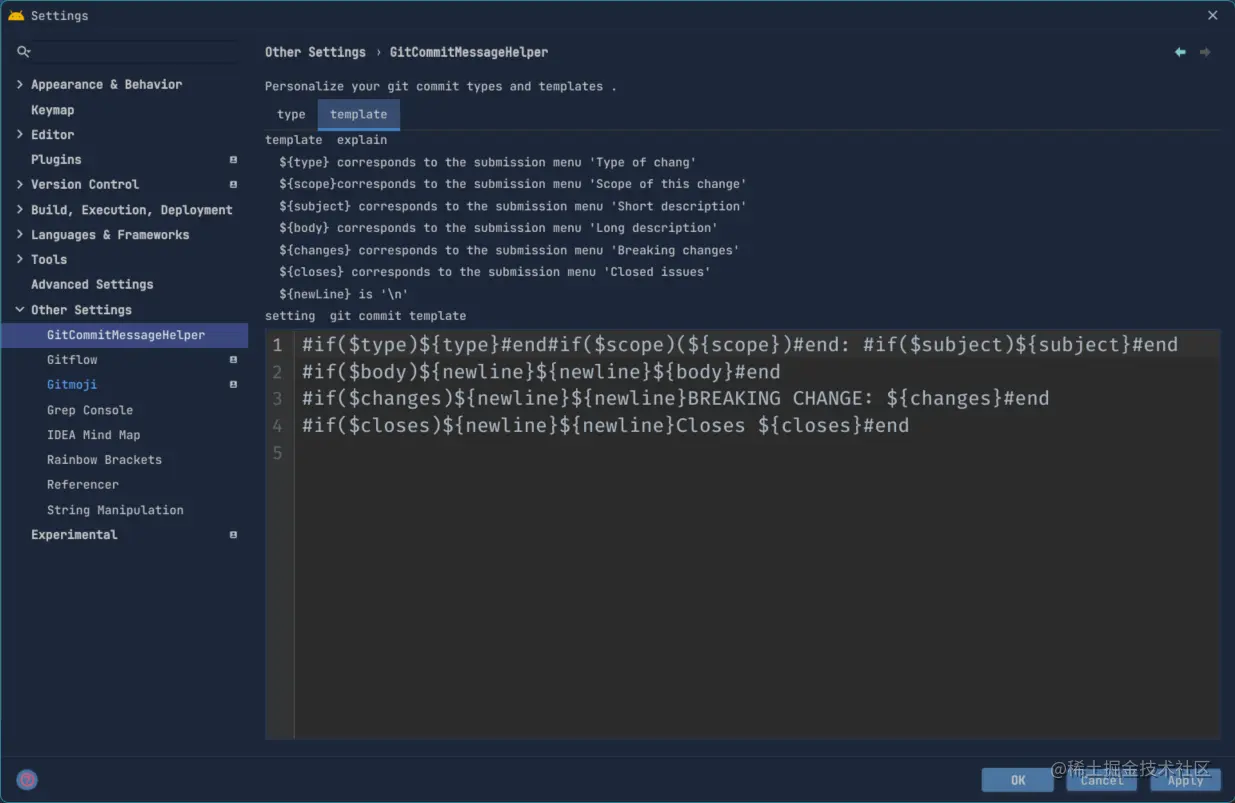Expand Build, Execution, Deployment section
The width and height of the screenshot is (1235, 803).
20,209
